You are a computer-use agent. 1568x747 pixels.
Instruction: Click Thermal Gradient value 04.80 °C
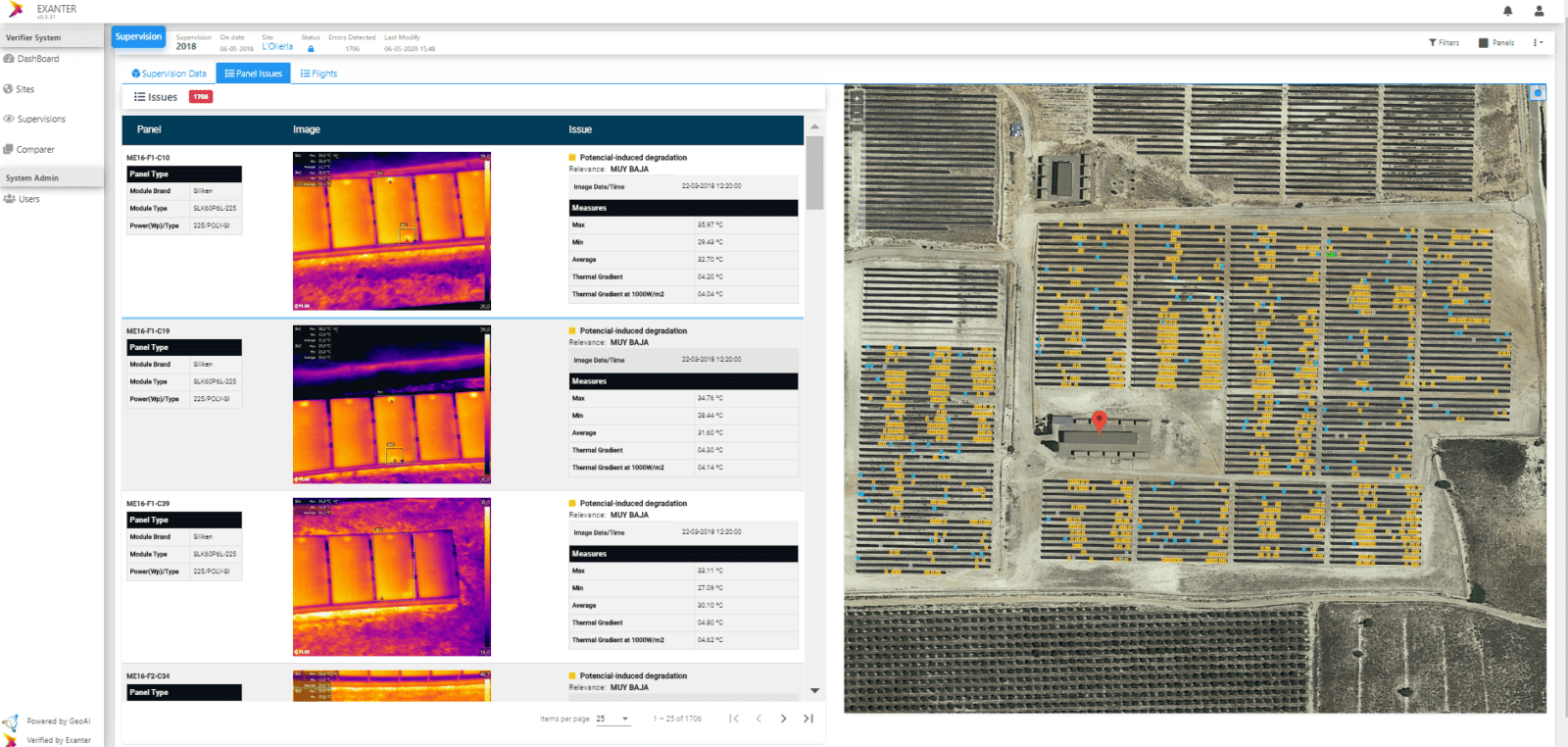click(x=710, y=623)
